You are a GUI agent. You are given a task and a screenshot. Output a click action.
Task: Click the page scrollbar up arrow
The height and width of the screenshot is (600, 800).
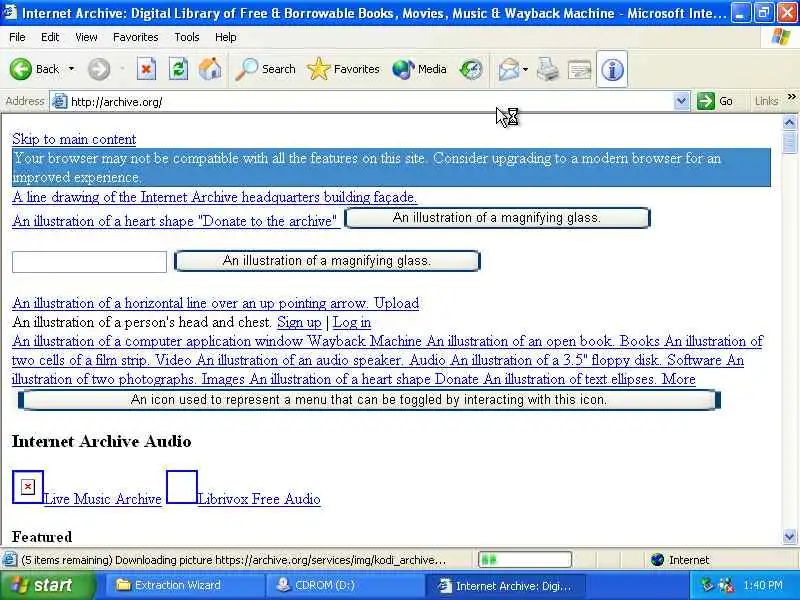(x=789, y=122)
